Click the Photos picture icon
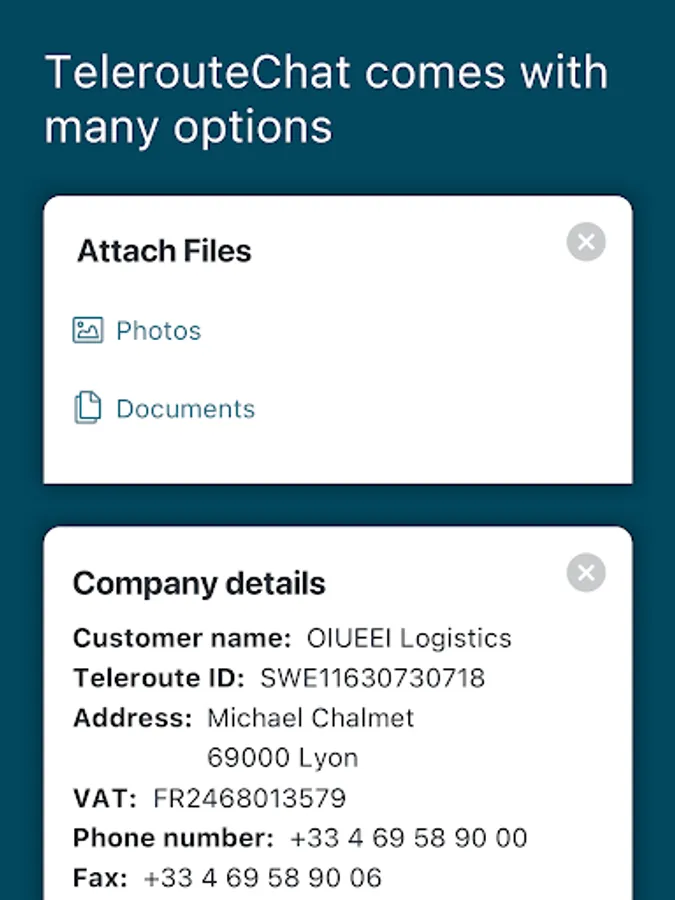Image resolution: width=675 pixels, height=900 pixels. (88, 330)
